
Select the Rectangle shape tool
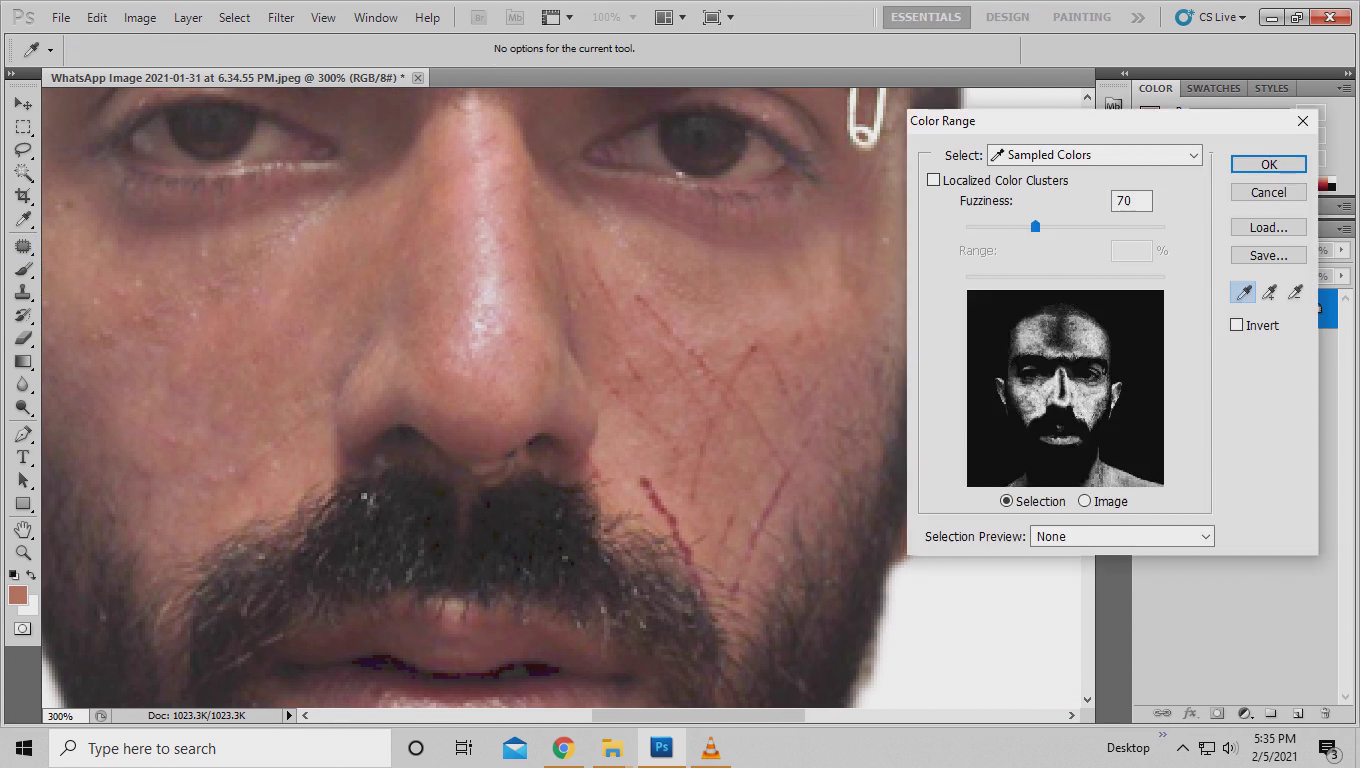23,504
